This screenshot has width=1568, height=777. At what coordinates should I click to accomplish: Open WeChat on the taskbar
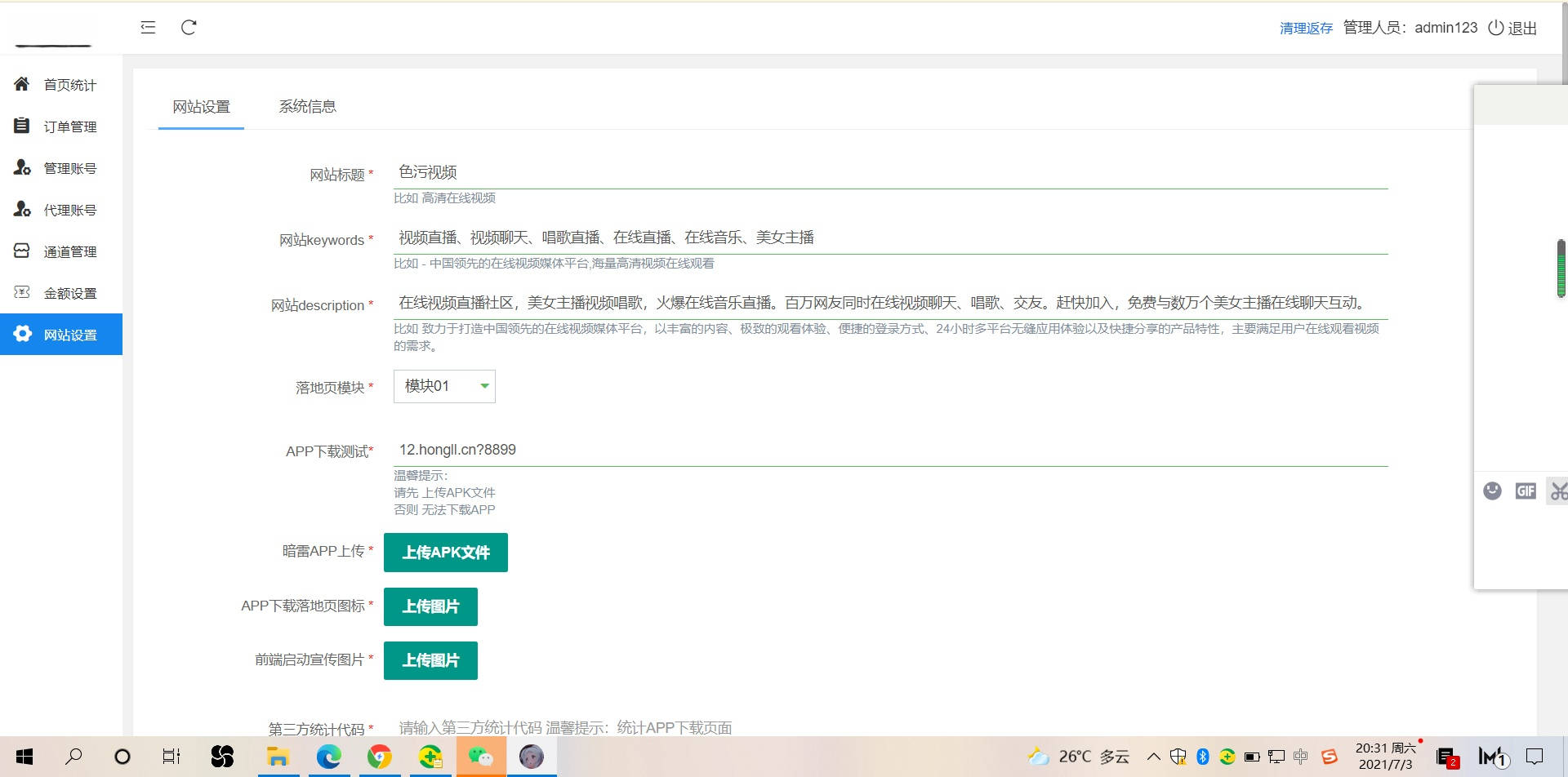(x=481, y=757)
